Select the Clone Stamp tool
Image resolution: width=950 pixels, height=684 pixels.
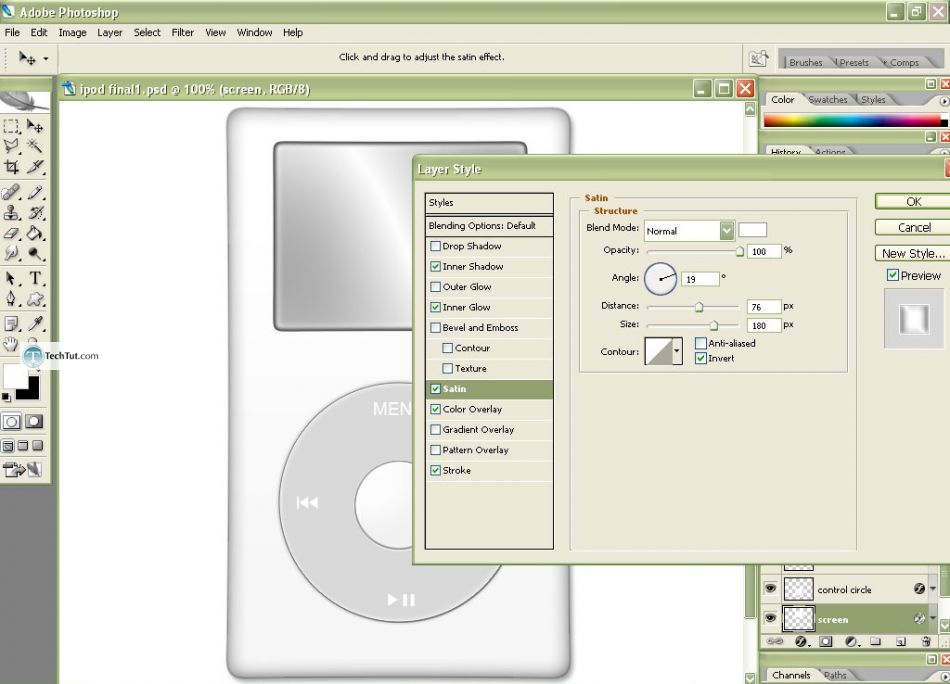[x=11, y=213]
